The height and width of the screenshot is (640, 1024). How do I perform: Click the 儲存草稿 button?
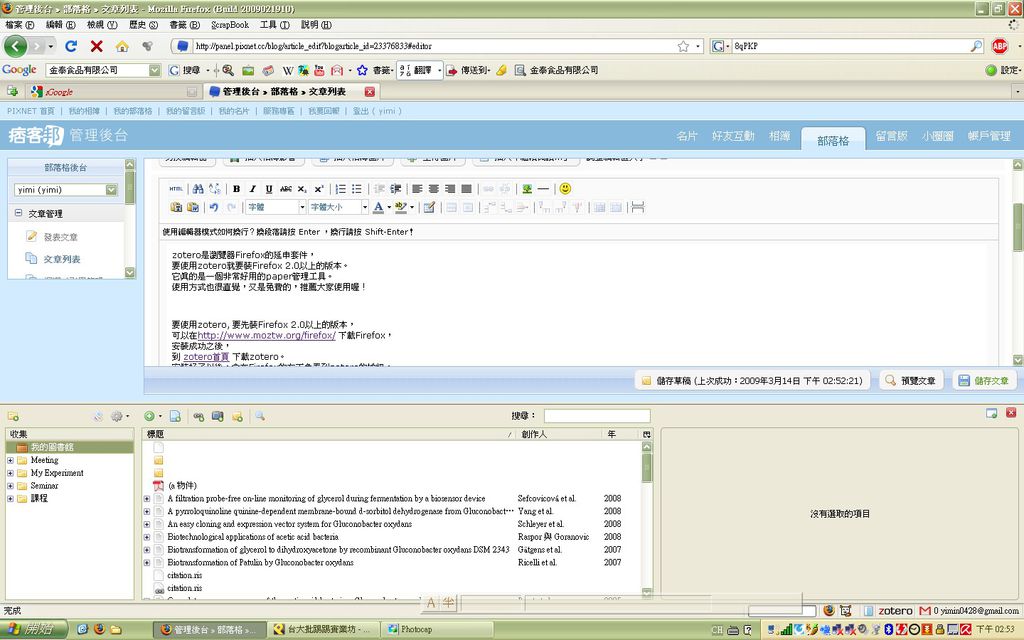(x=752, y=380)
